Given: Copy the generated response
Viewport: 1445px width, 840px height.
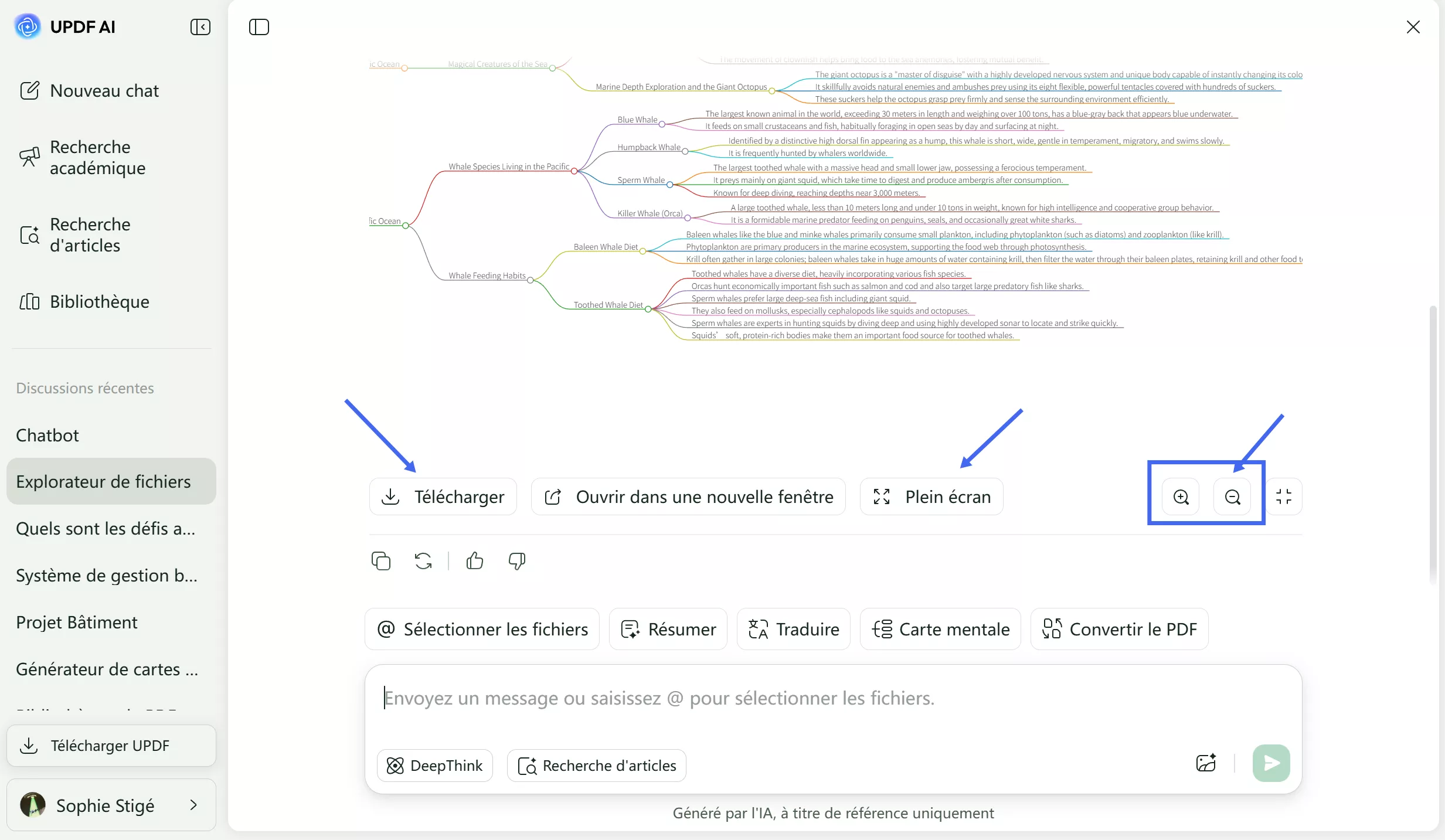Looking at the screenshot, I should [381, 560].
